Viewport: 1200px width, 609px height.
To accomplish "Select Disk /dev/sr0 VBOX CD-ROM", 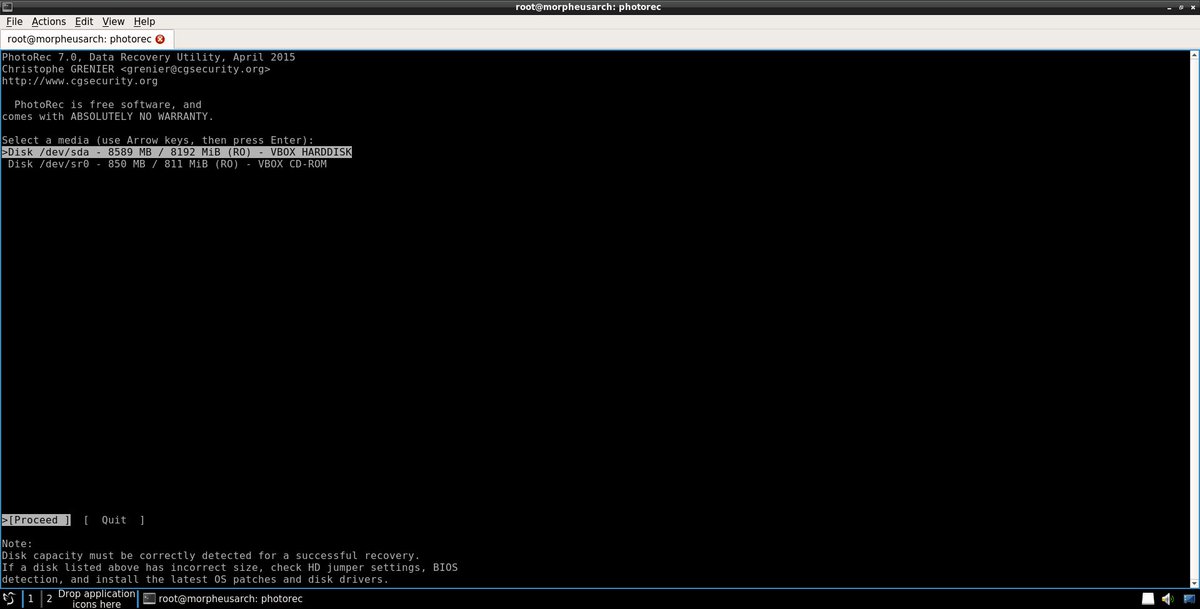I will point(167,164).
